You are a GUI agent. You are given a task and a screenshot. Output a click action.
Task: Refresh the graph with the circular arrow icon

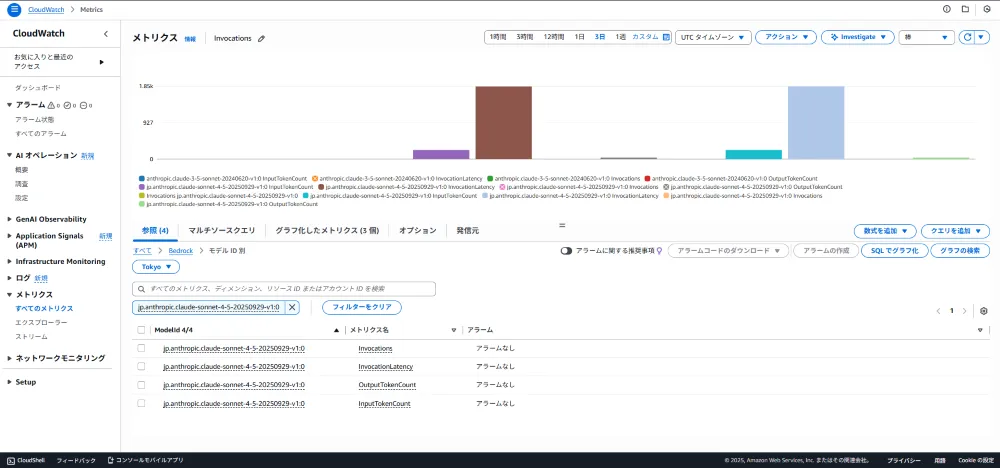coord(967,38)
